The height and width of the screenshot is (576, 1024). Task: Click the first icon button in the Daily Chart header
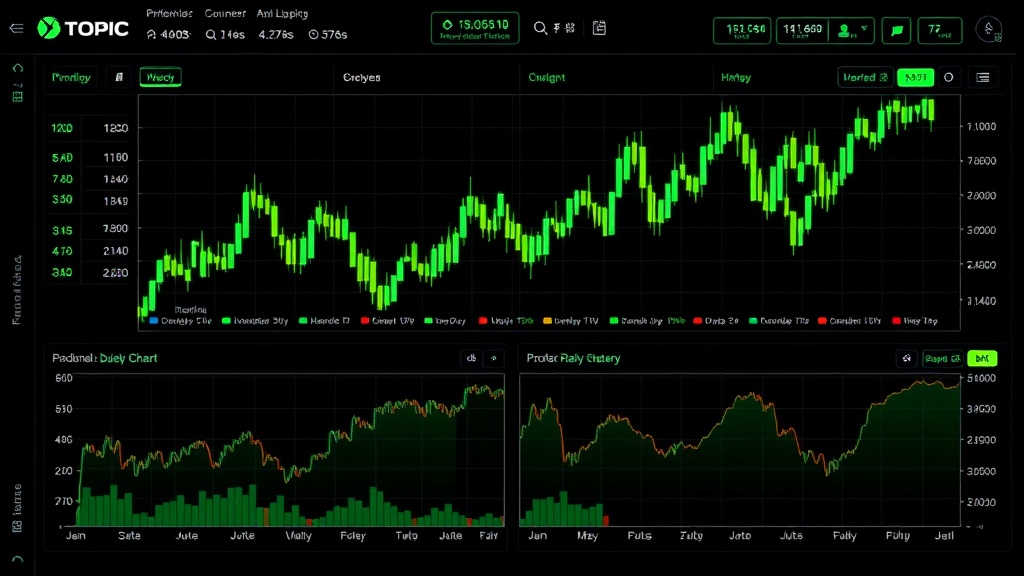472,358
